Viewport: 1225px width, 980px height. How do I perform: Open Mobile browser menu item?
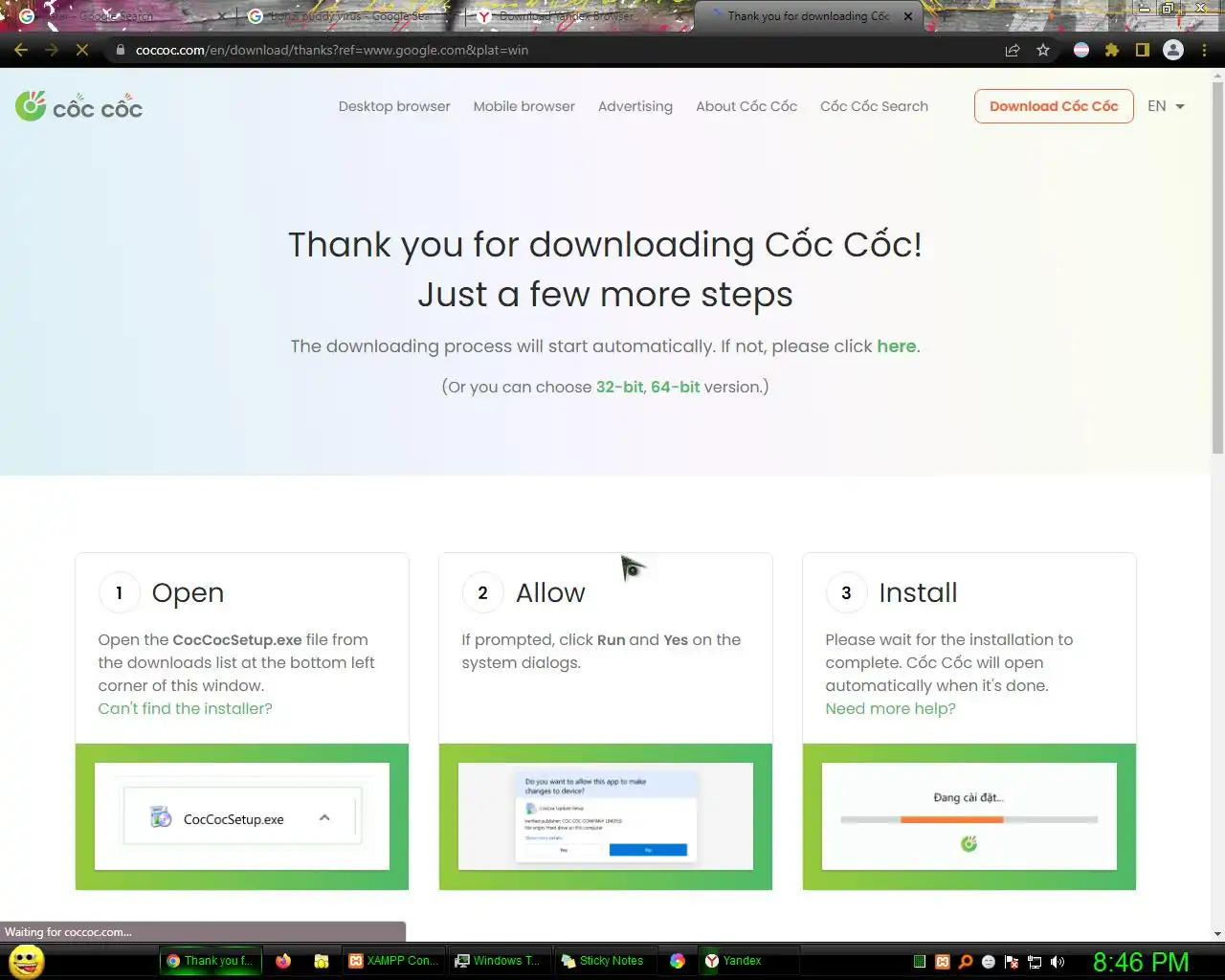[x=524, y=106]
